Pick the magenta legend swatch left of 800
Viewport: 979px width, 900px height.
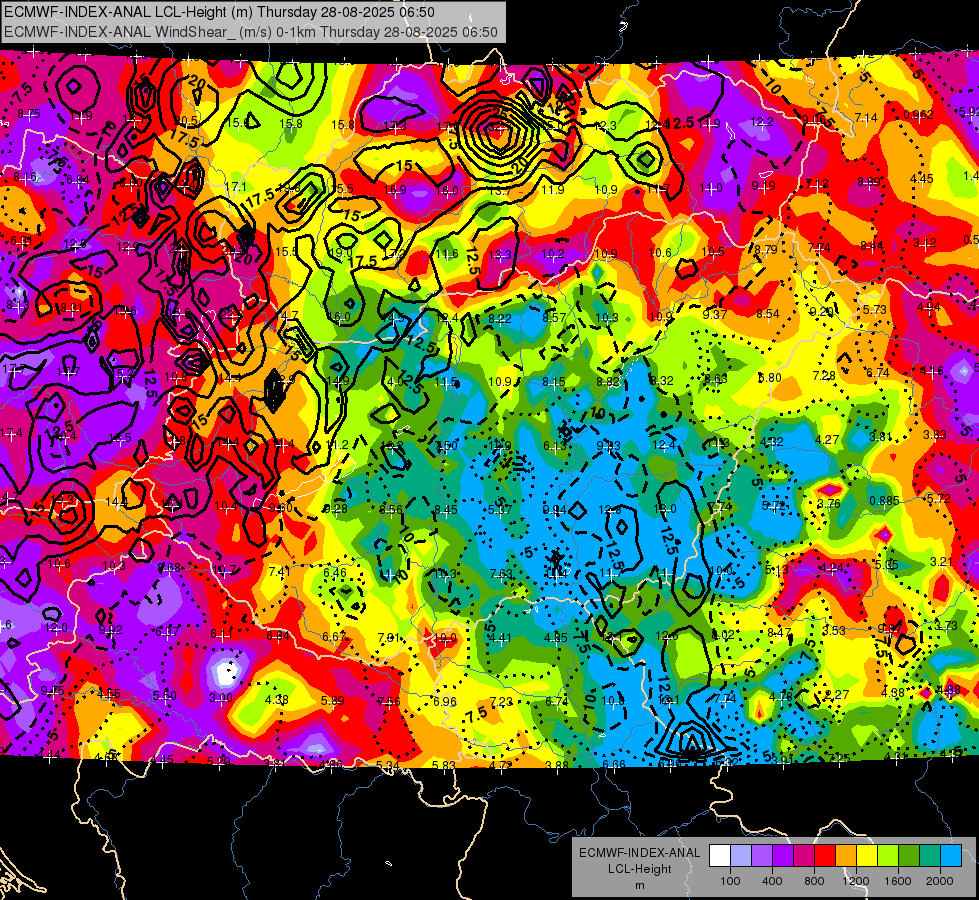click(804, 856)
